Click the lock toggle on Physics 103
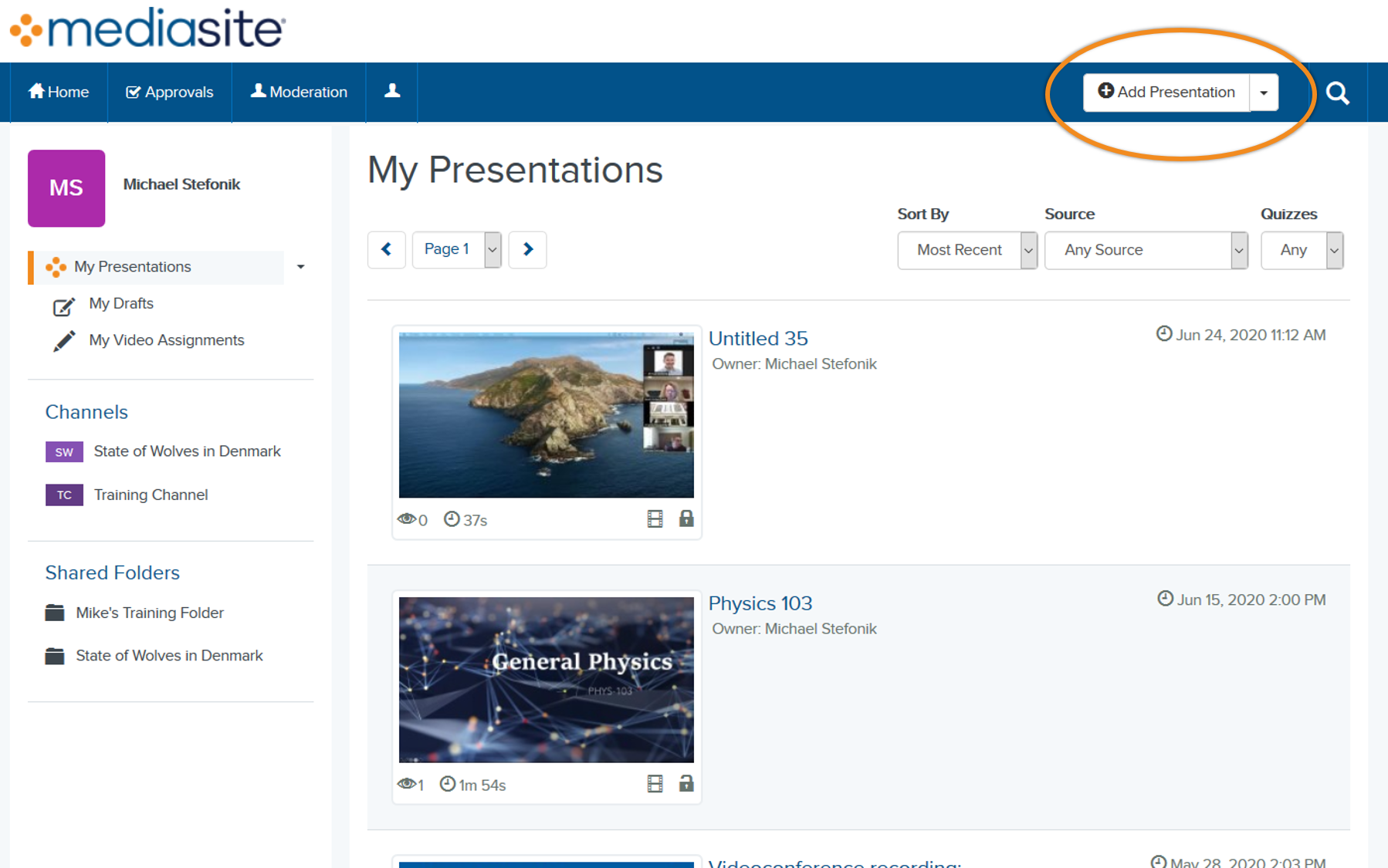Image resolution: width=1388 pixels, height=868 pixels. coord(686,784)
